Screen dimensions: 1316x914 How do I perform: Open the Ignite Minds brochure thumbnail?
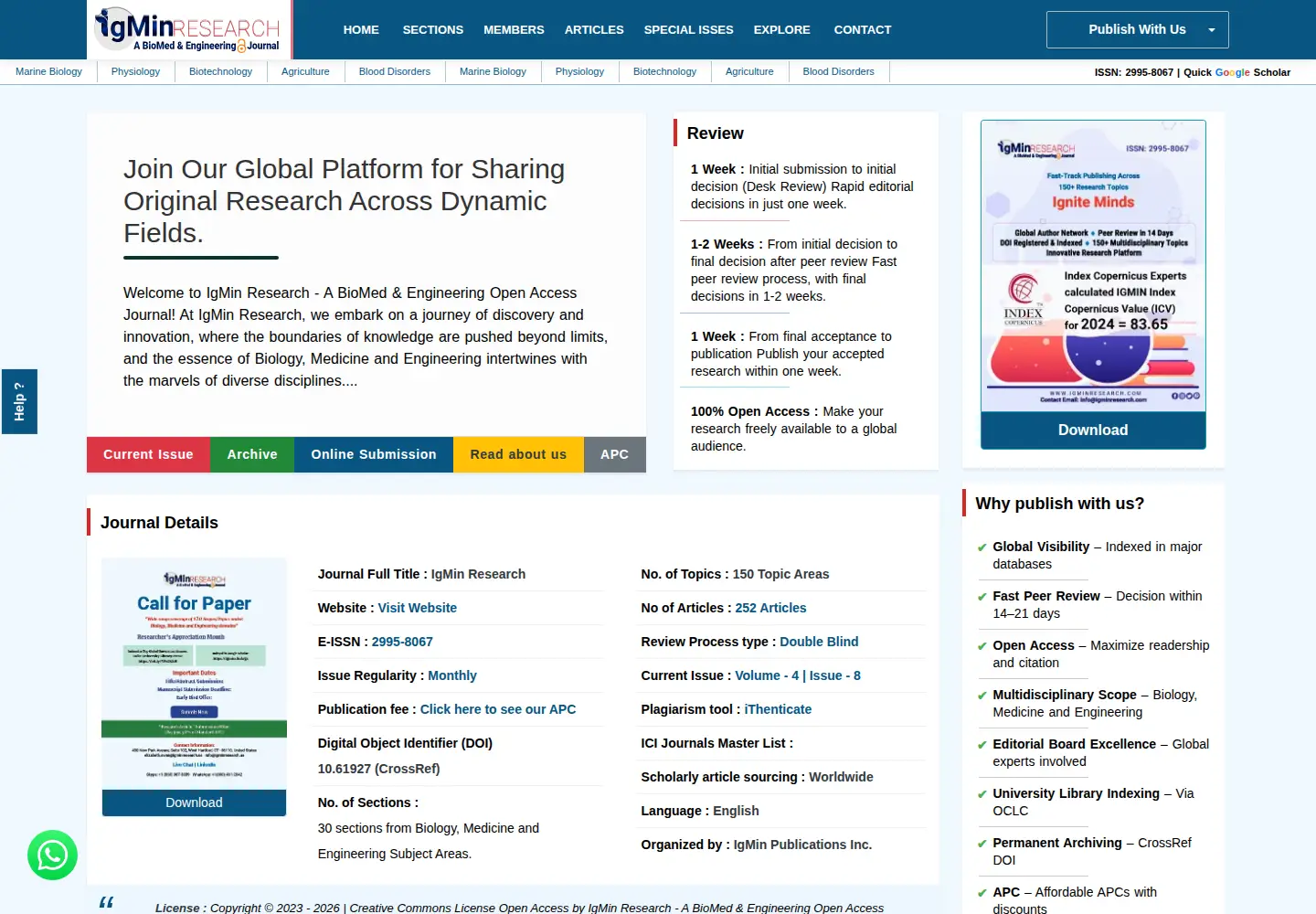tap(1093, 266)
